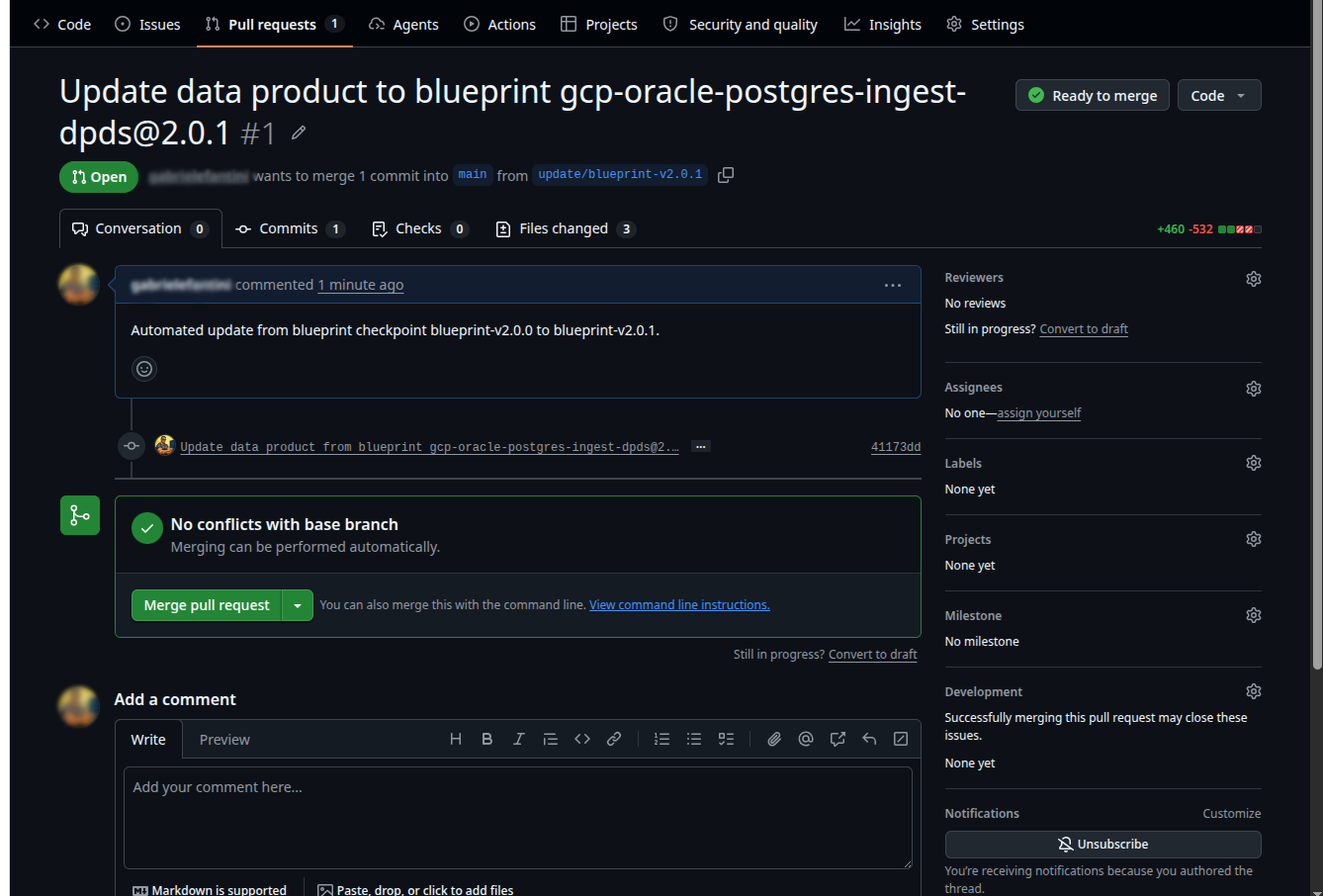1323x896 pixels.
Task: Apply italic formatting in comment toolbar
Action: 519,739
